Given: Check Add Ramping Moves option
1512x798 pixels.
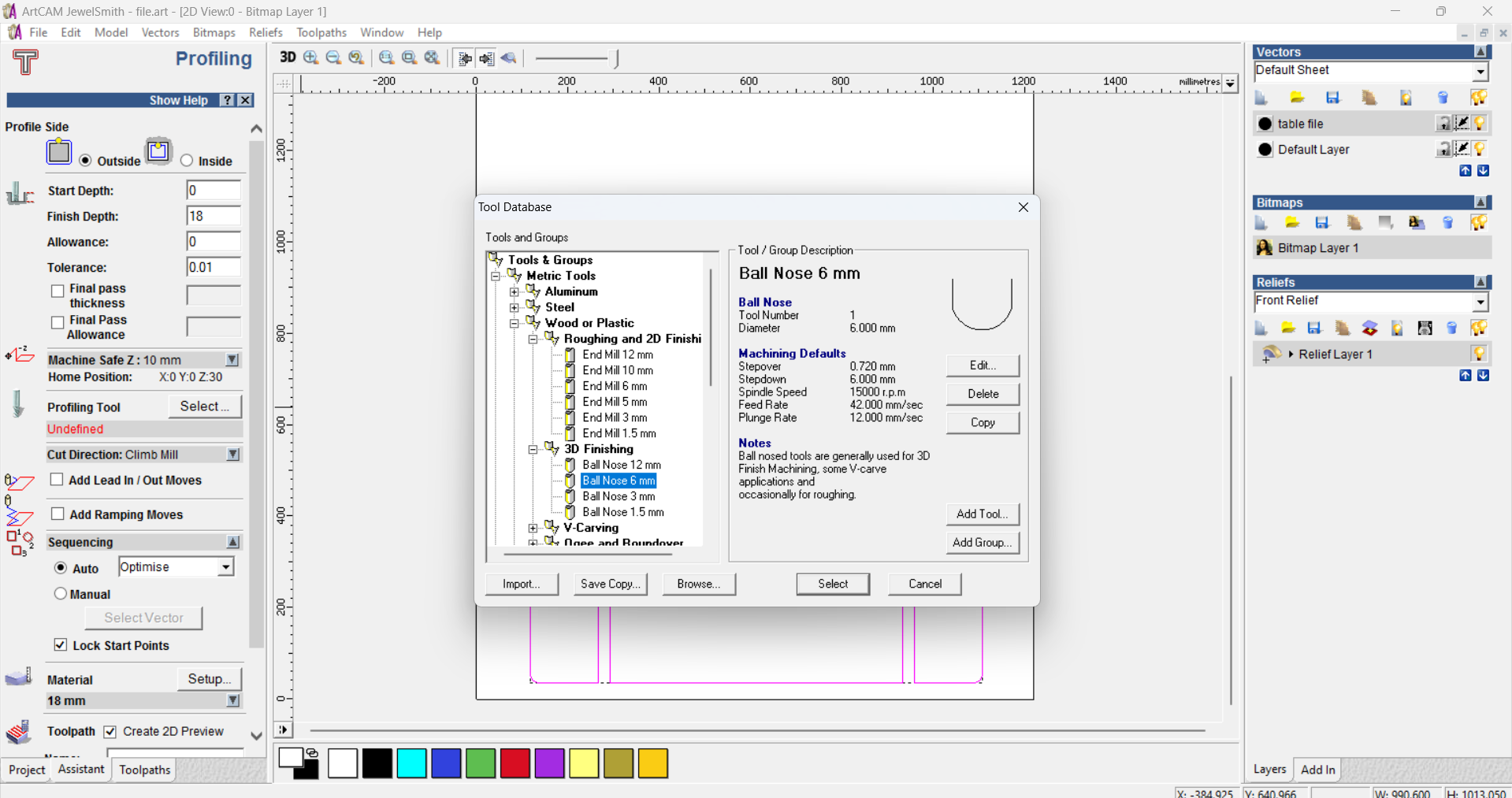Looking at the screenshot, I should (x=58, y=514).
